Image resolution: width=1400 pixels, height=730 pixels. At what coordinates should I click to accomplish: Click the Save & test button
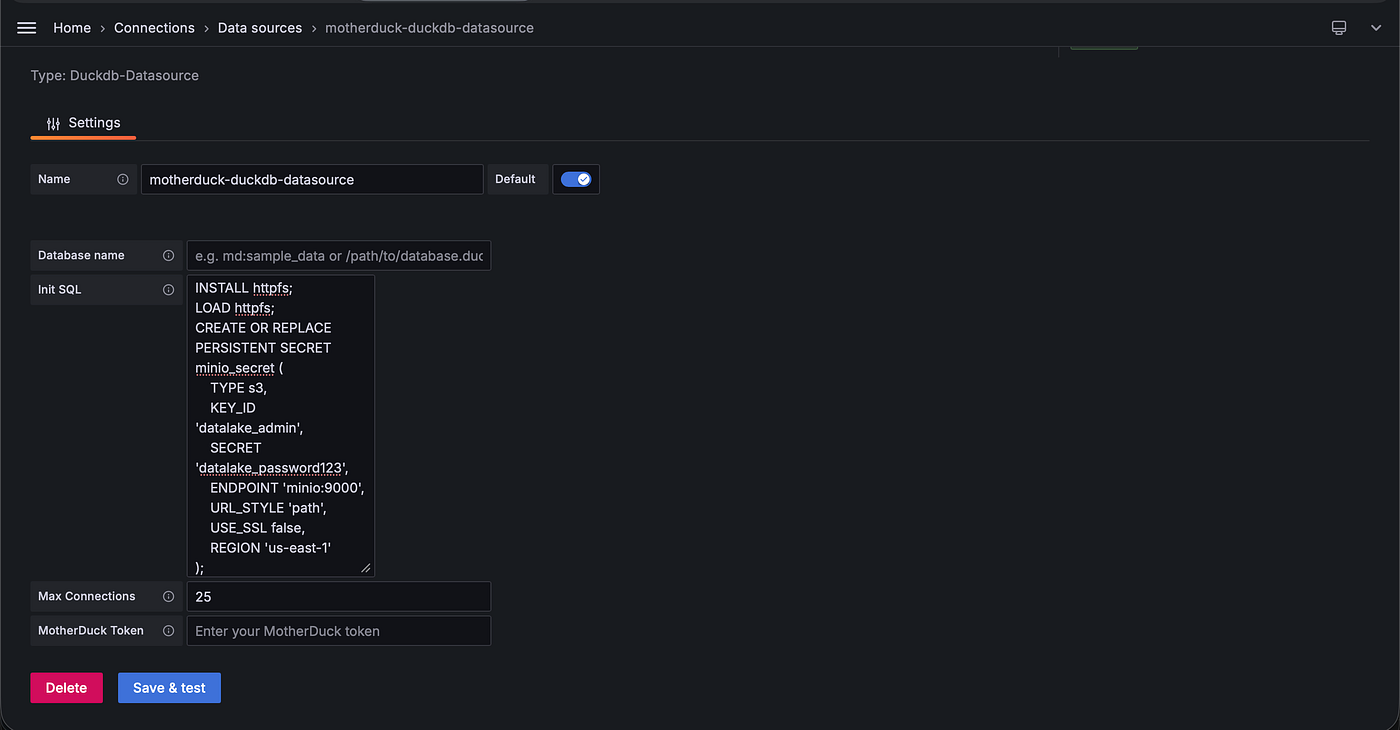(x=169, y=688)
